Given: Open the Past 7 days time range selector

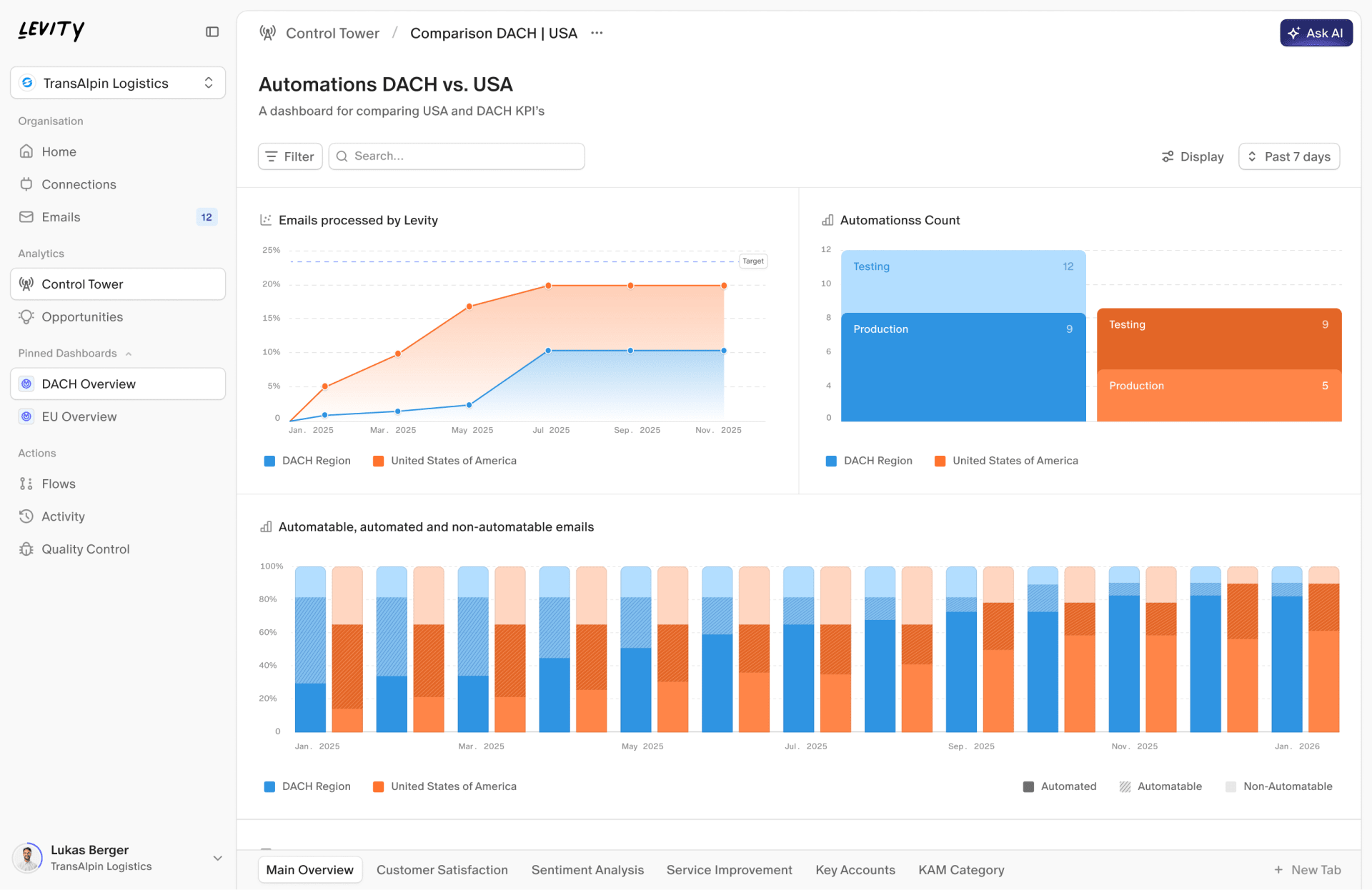Looking at the screenshot, I should click(x=1288, y=156).
